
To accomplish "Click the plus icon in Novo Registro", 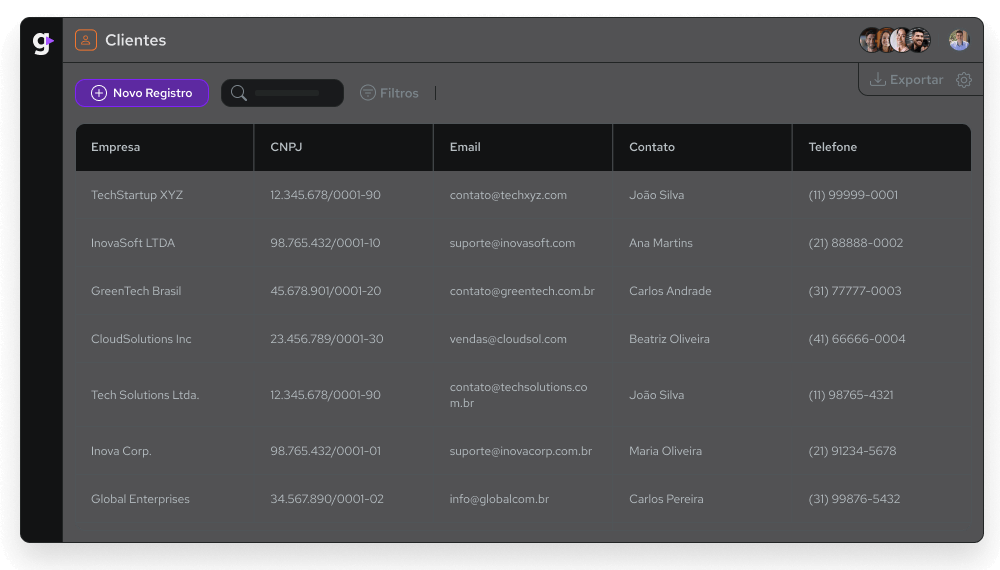I will [99, 93].
